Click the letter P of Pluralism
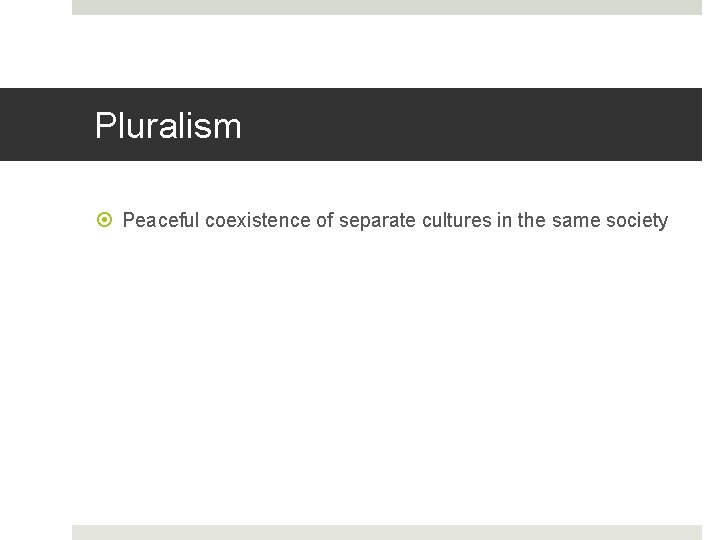 pyautogui.click(x=103, y=126)
